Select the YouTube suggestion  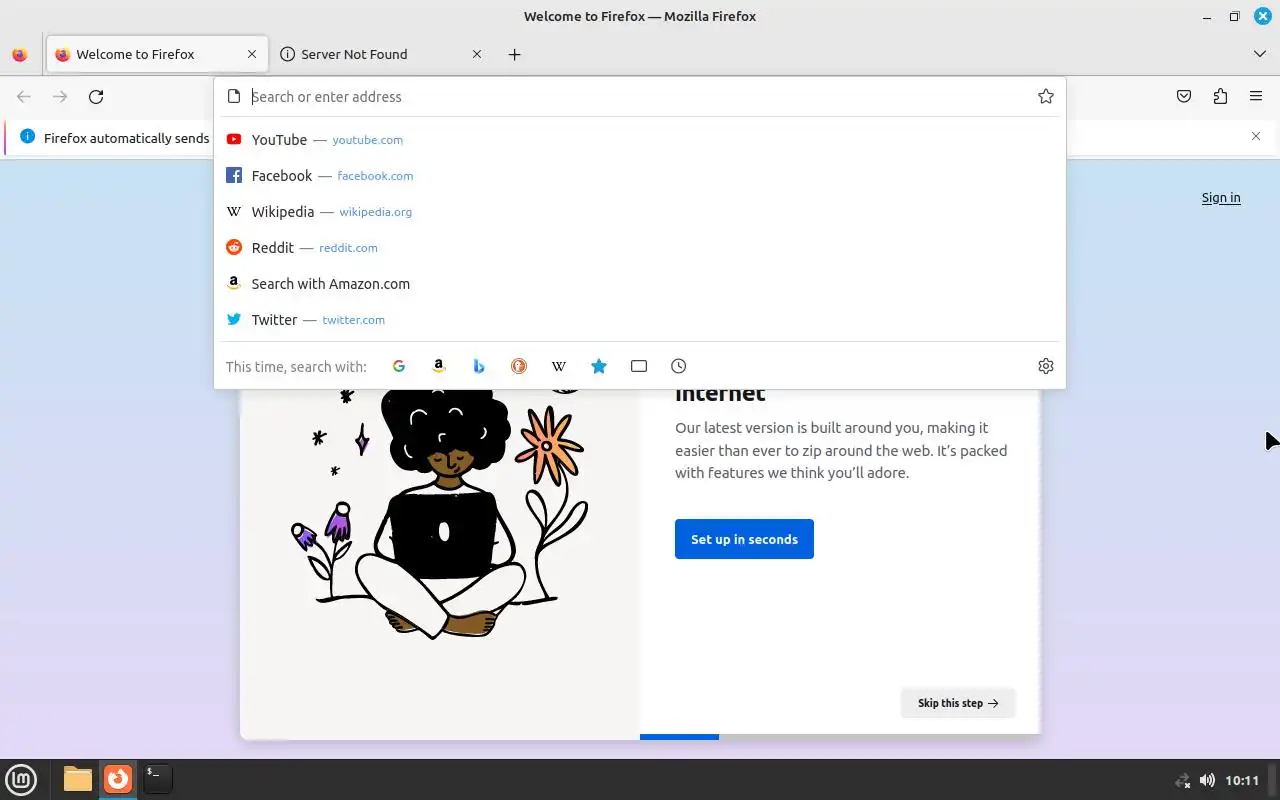pos(640,140)
